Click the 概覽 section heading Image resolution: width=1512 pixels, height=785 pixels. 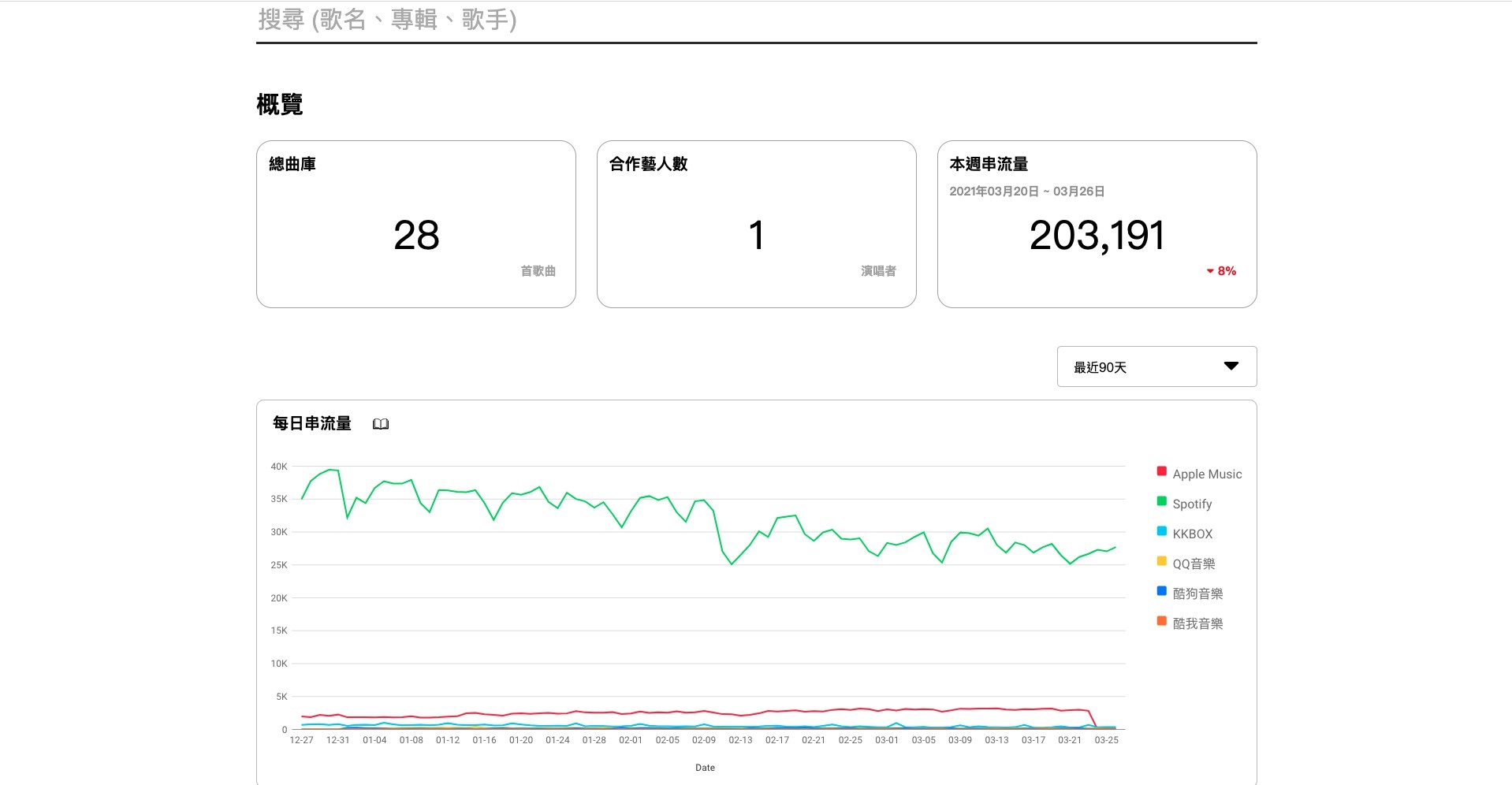click(x=280, y=104)
